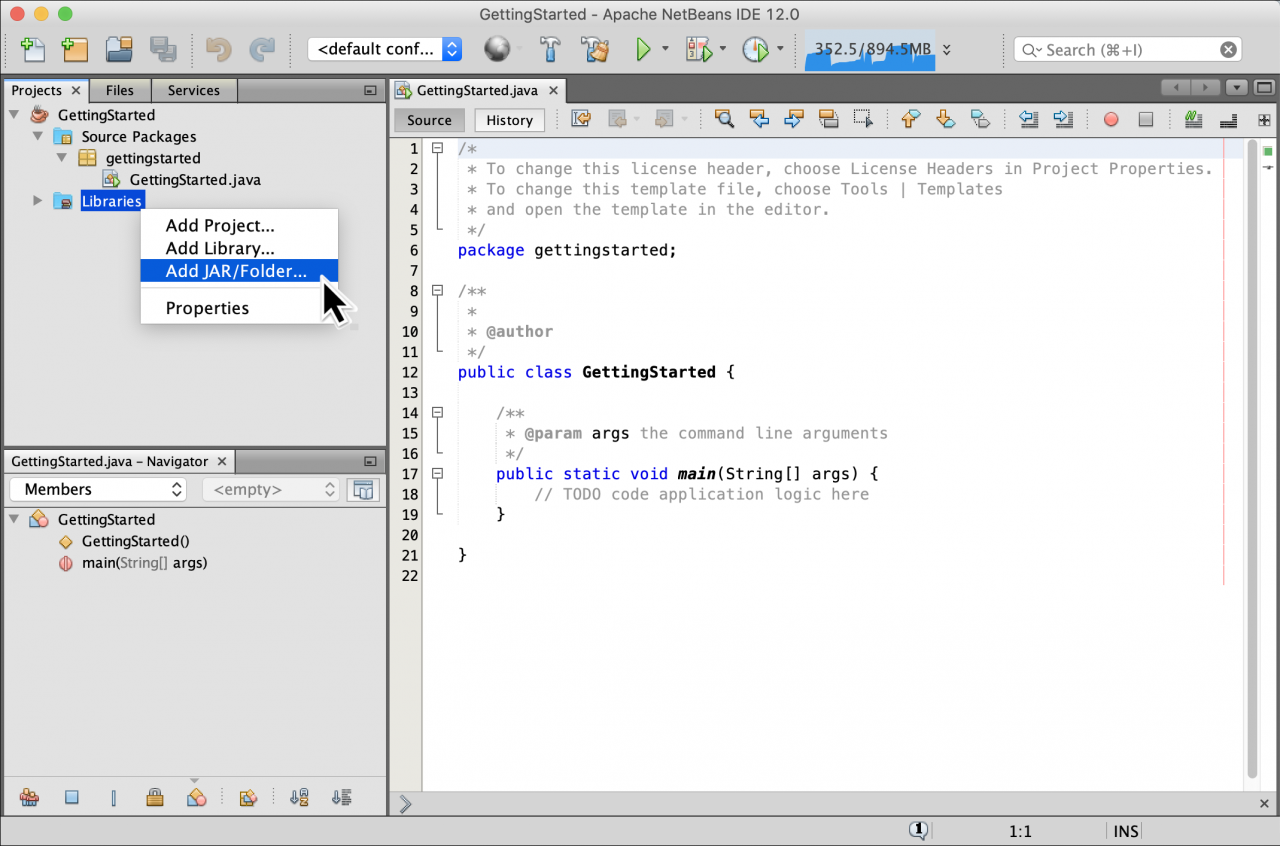Collapse the gettingstarted package node

point(61,158)
